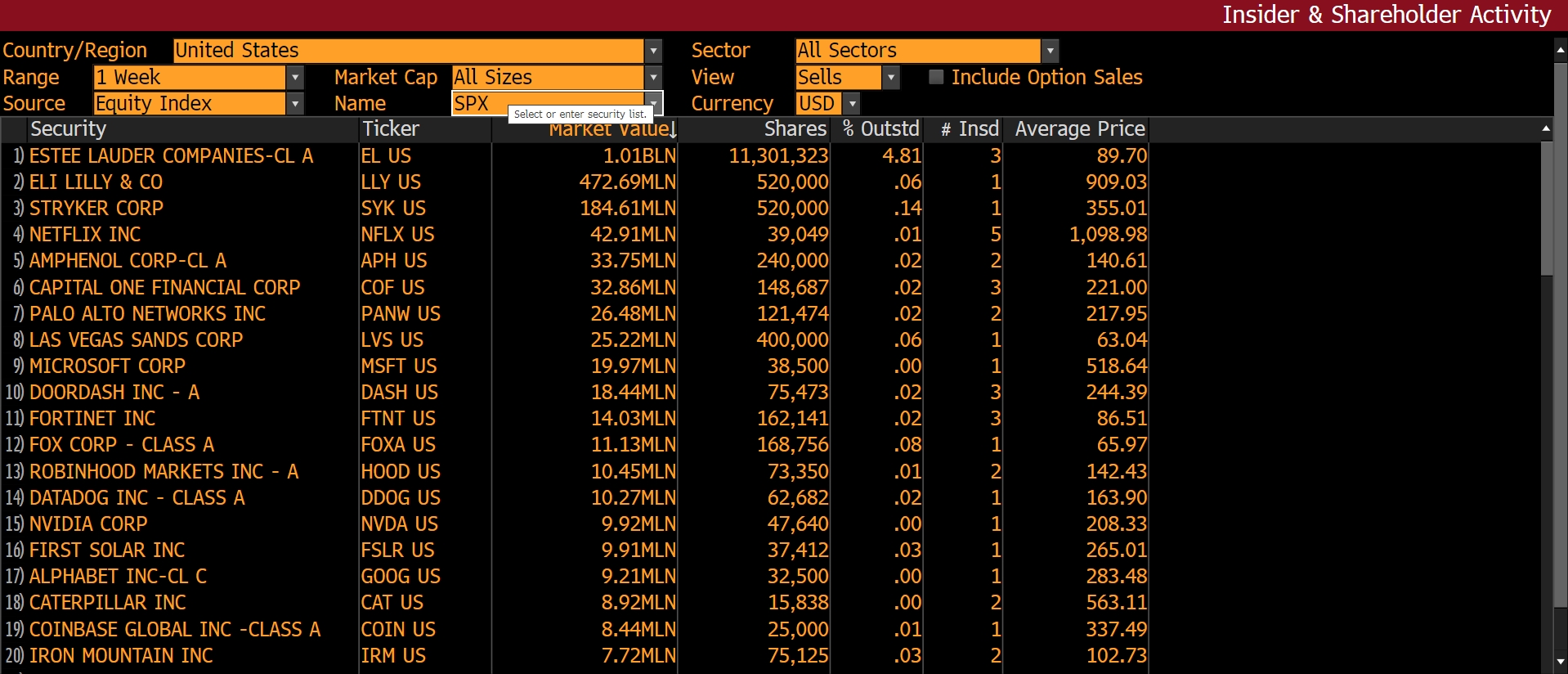Click the COIN US ticker

point(398,630)
